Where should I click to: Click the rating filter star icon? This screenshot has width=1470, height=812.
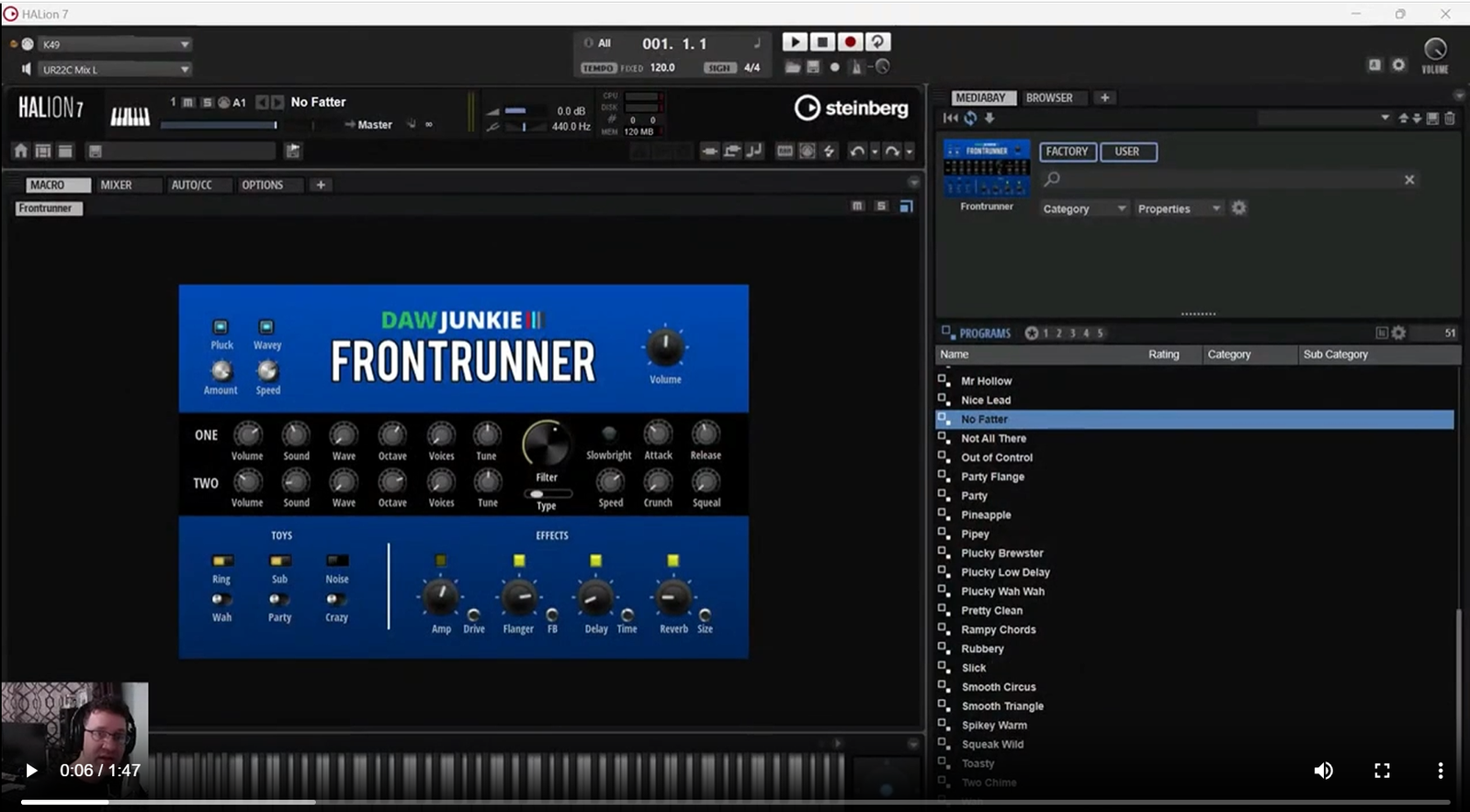pos(1032,333)
